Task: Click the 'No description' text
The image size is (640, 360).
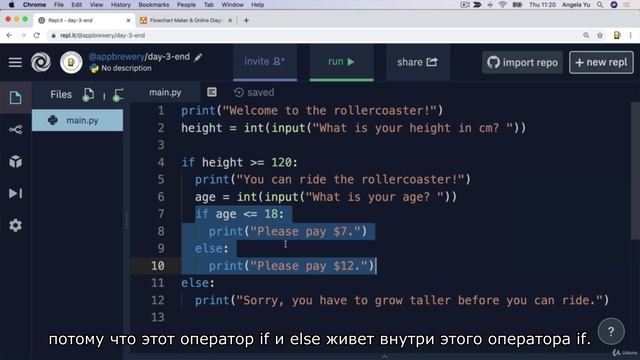Action: (126, 68)
